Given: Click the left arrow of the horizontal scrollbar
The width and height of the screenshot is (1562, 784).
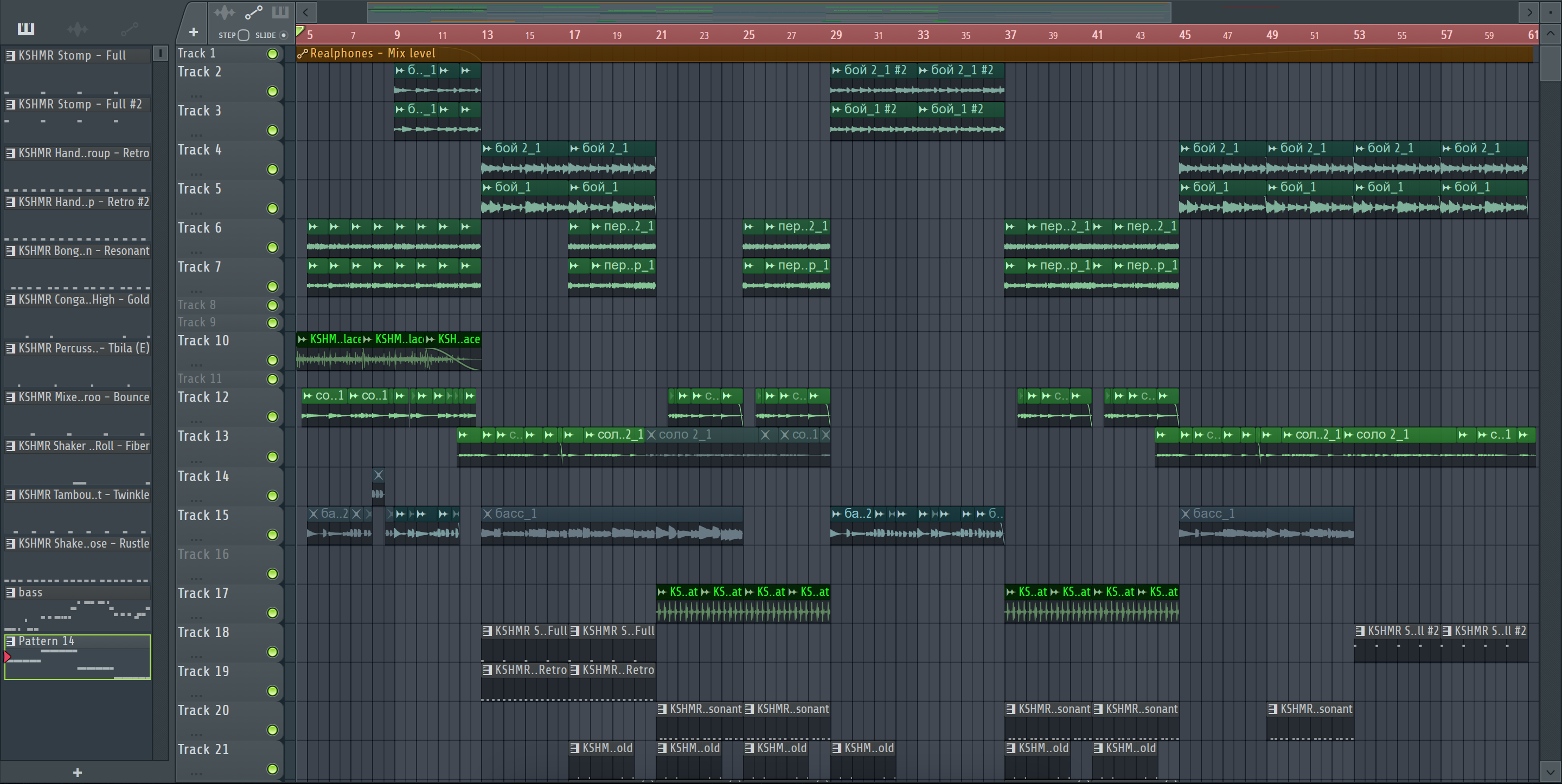Looking at the screenshot, I should click(x=306, y=11).
